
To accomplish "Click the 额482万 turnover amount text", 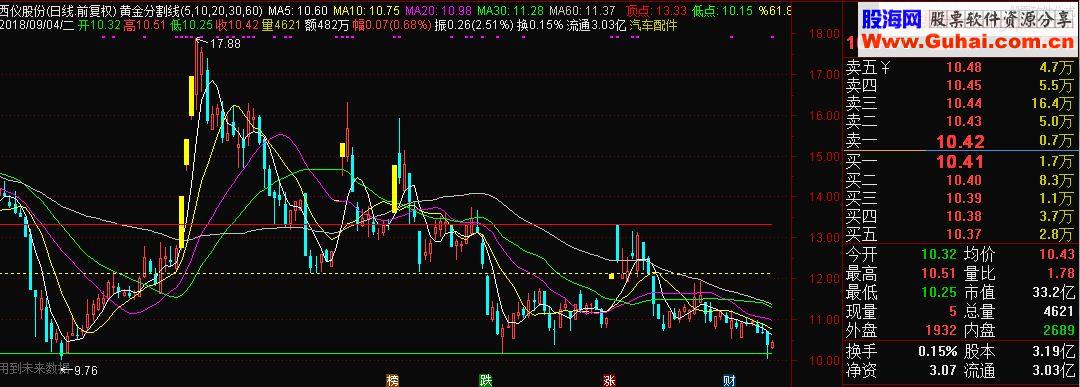I will (x=326, y=25).
